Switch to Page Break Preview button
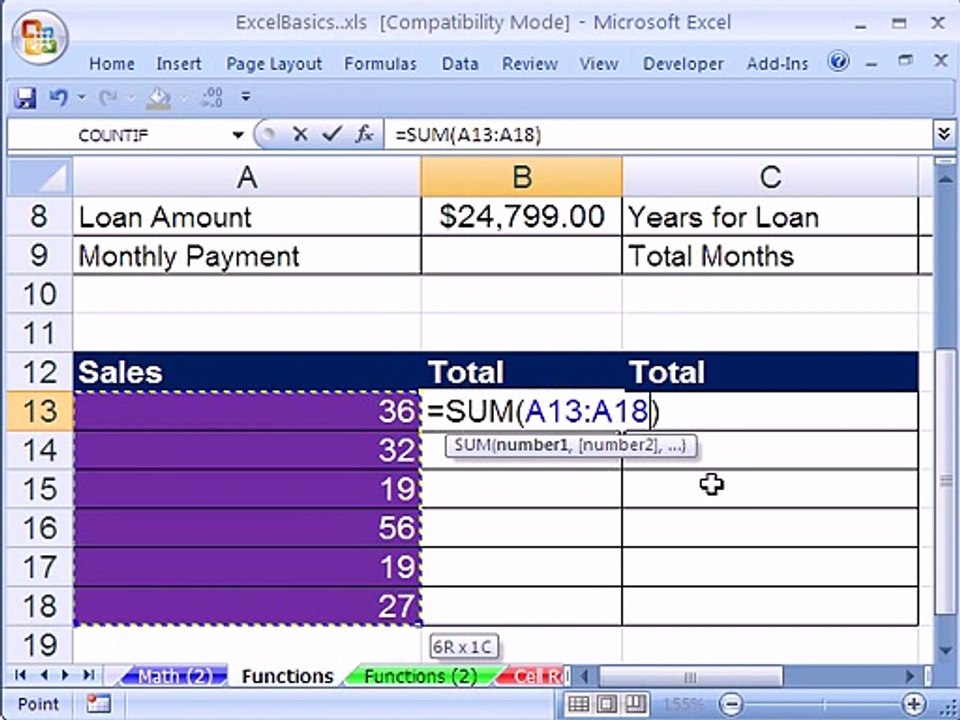The image size is (960, 720). [x=635, y=703]
